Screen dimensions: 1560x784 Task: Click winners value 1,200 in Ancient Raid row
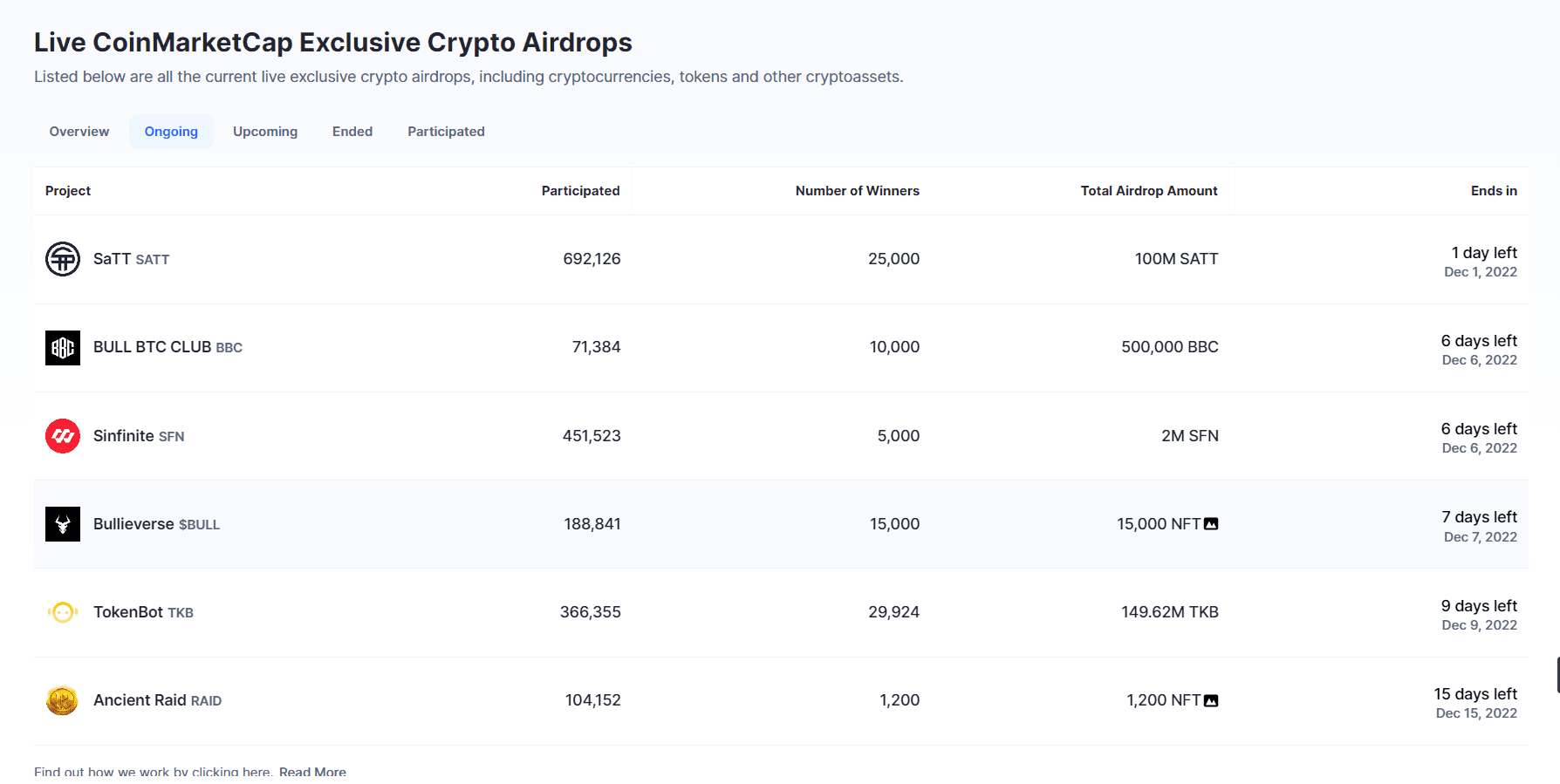click(900, 700)
